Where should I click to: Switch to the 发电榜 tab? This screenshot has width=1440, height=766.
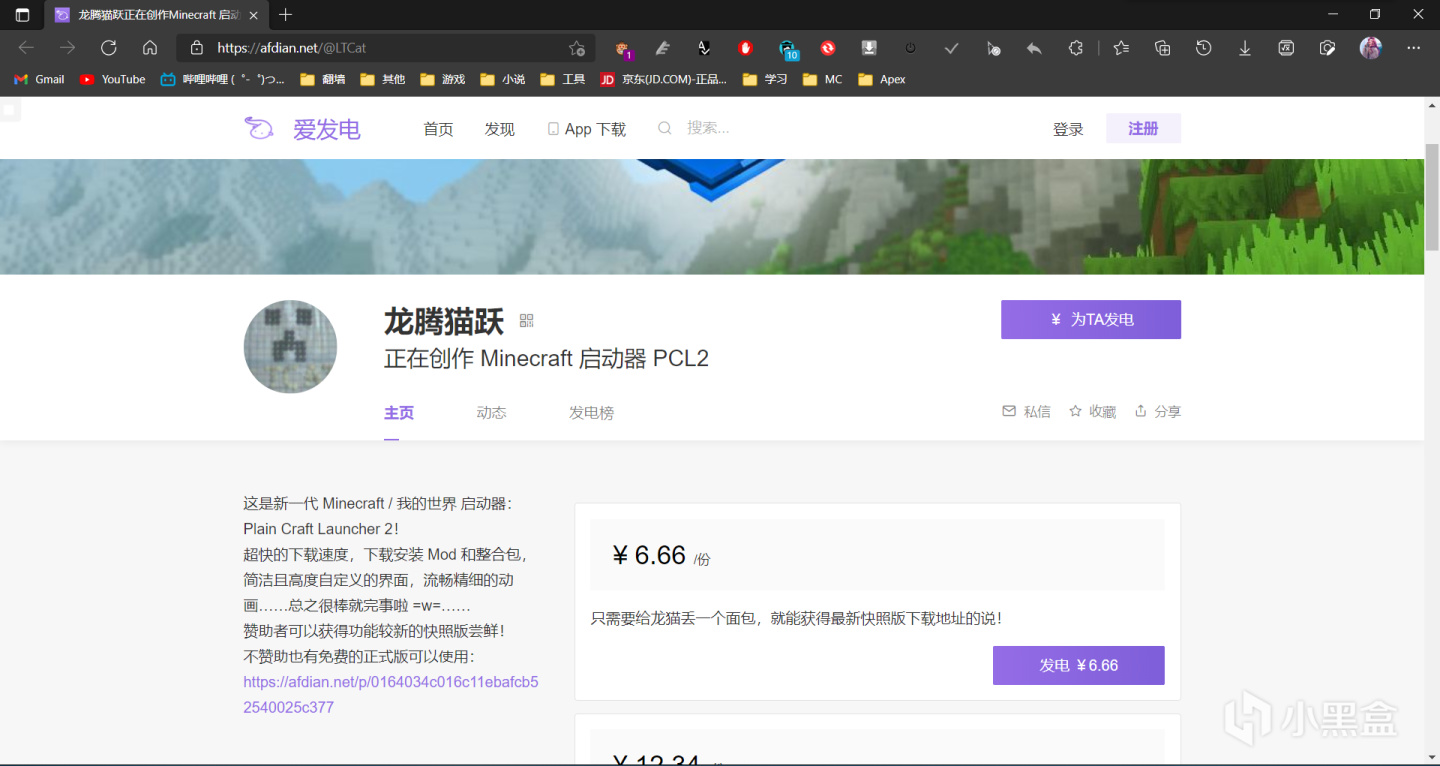point(591,413)
